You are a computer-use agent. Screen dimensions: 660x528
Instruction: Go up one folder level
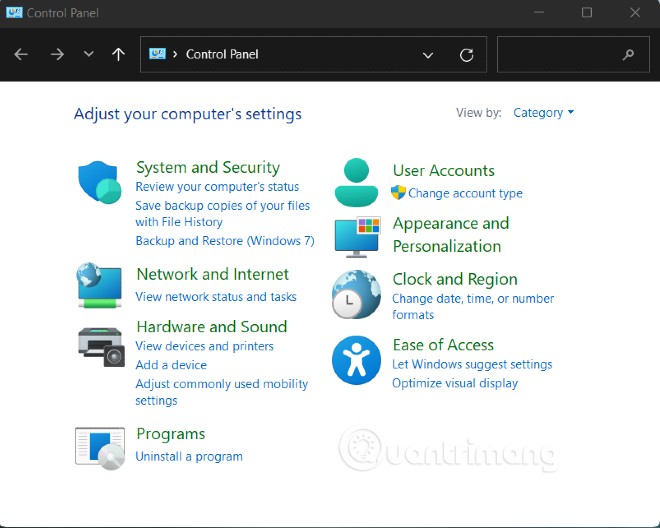tap(118, 55)
